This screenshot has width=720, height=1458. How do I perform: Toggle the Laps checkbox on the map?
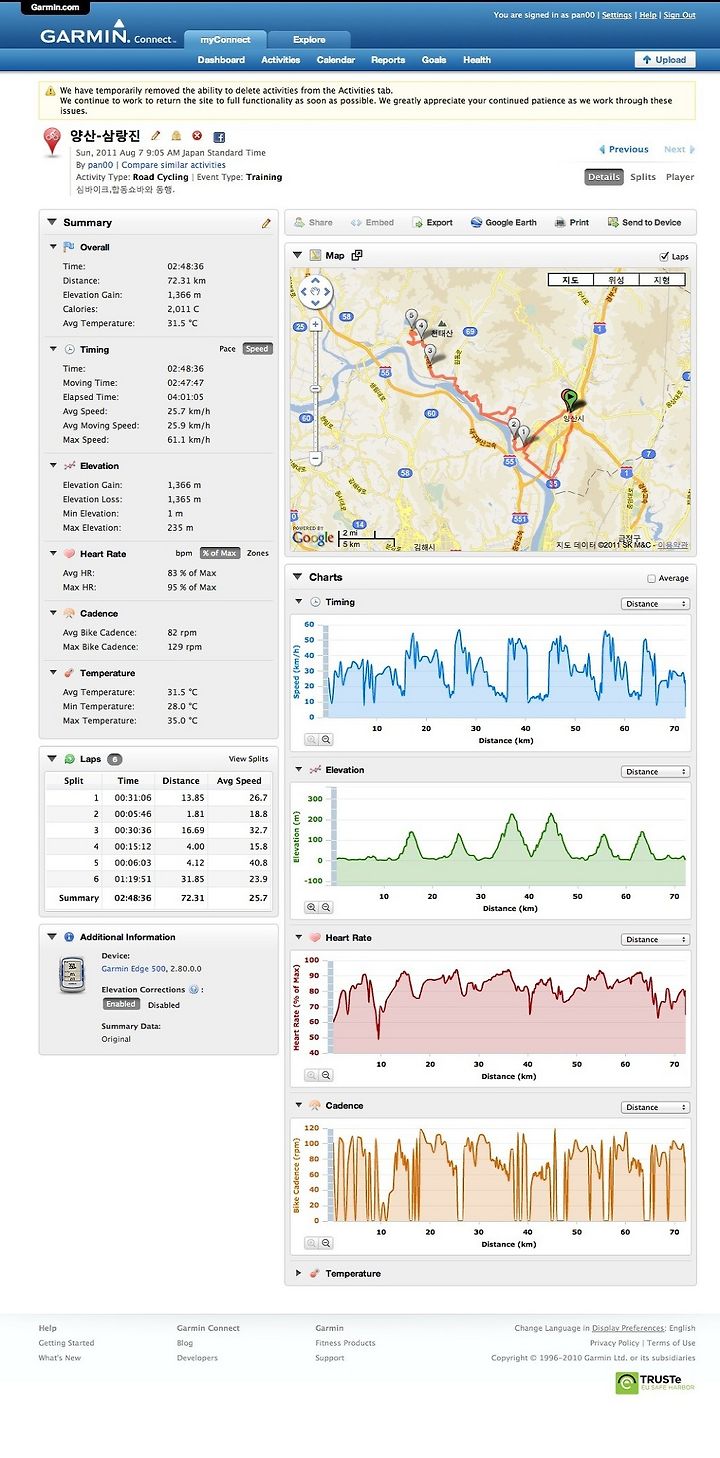click(664, 257)
